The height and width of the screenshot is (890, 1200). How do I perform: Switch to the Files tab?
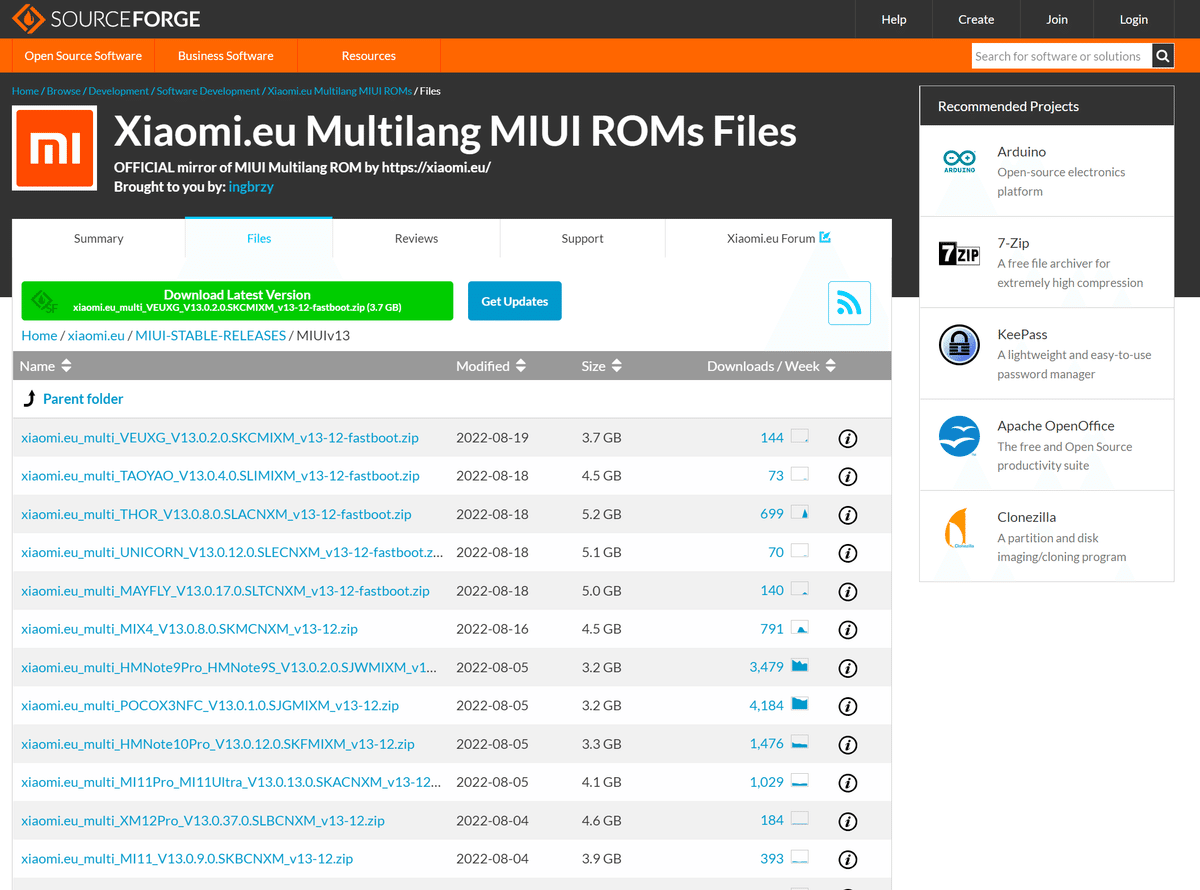pos(259,238)
